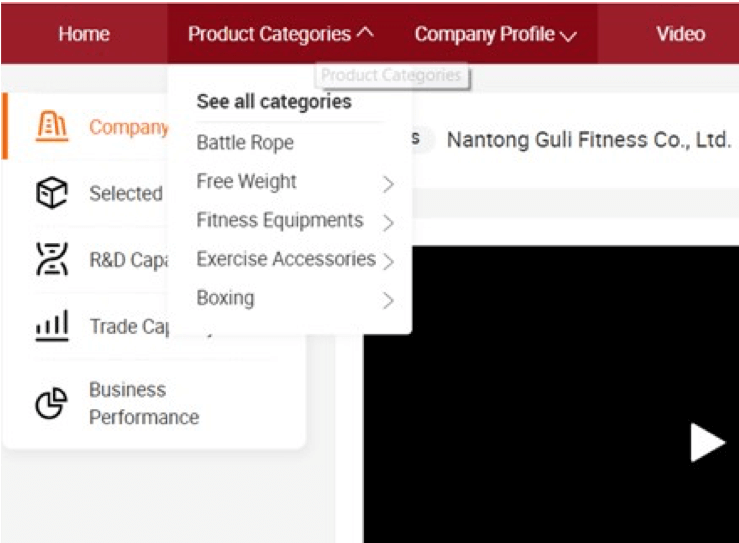This screenshot has height=543, width=739.
Task: Open the Home tab in navigation bar
Action: pyautogui.click(x=84, y=34)
